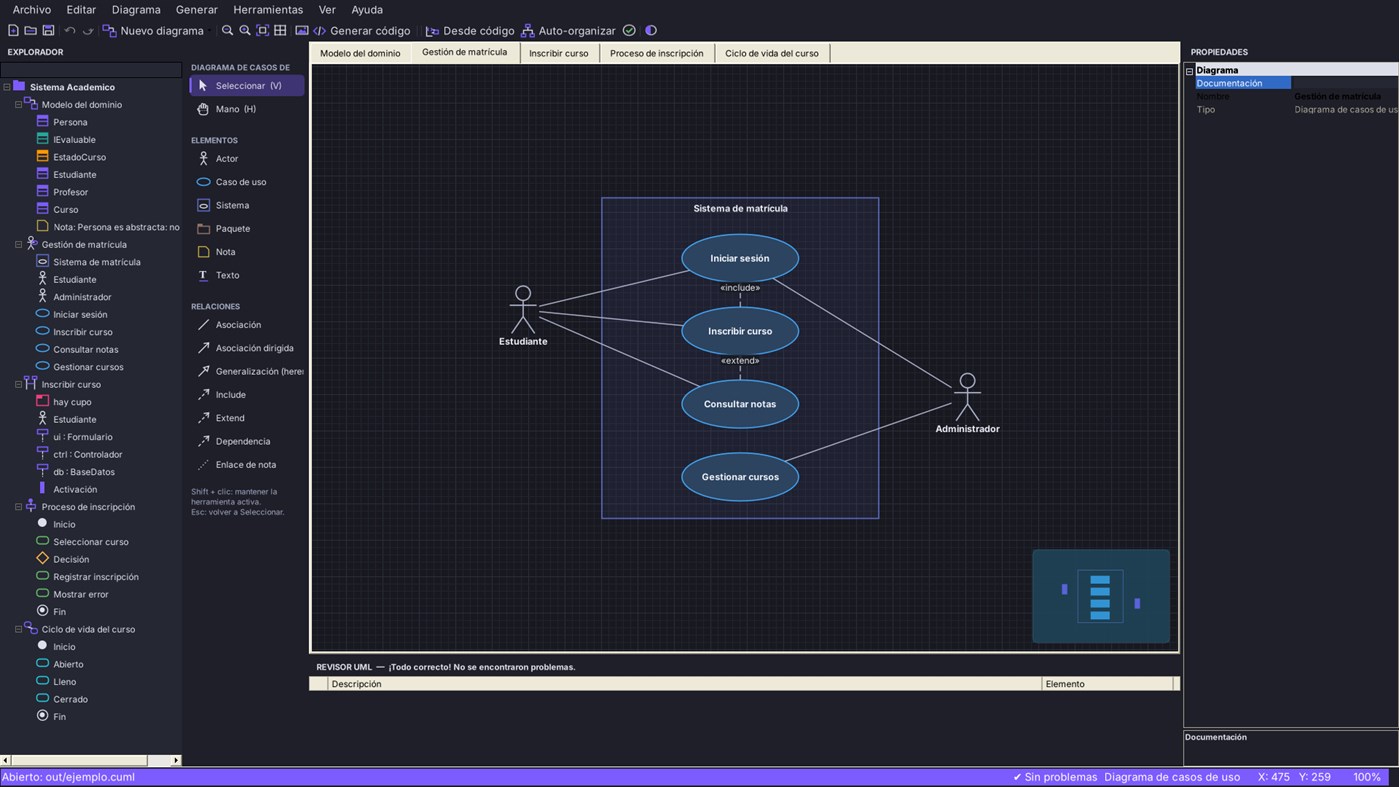Screen dimensions: 1399x787
Task: Switch to the Modelo del dominio tab
Action: (x=360, y=53)
